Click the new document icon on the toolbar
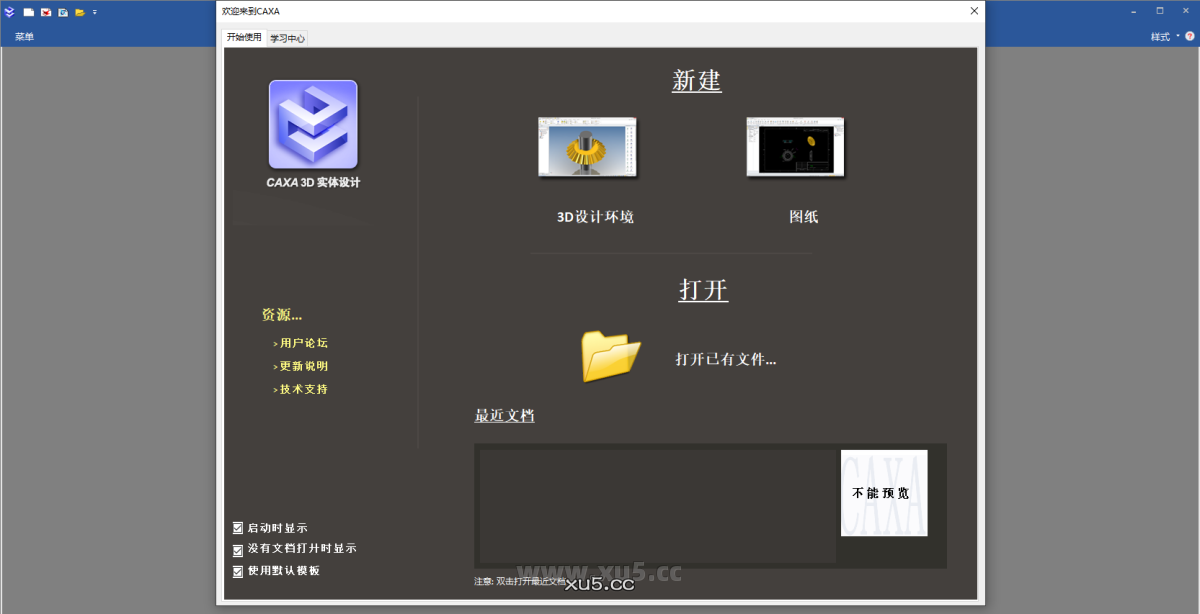The width and height of the screenshot is (1200, 614). pyautogui.click(x=28, y=12)
